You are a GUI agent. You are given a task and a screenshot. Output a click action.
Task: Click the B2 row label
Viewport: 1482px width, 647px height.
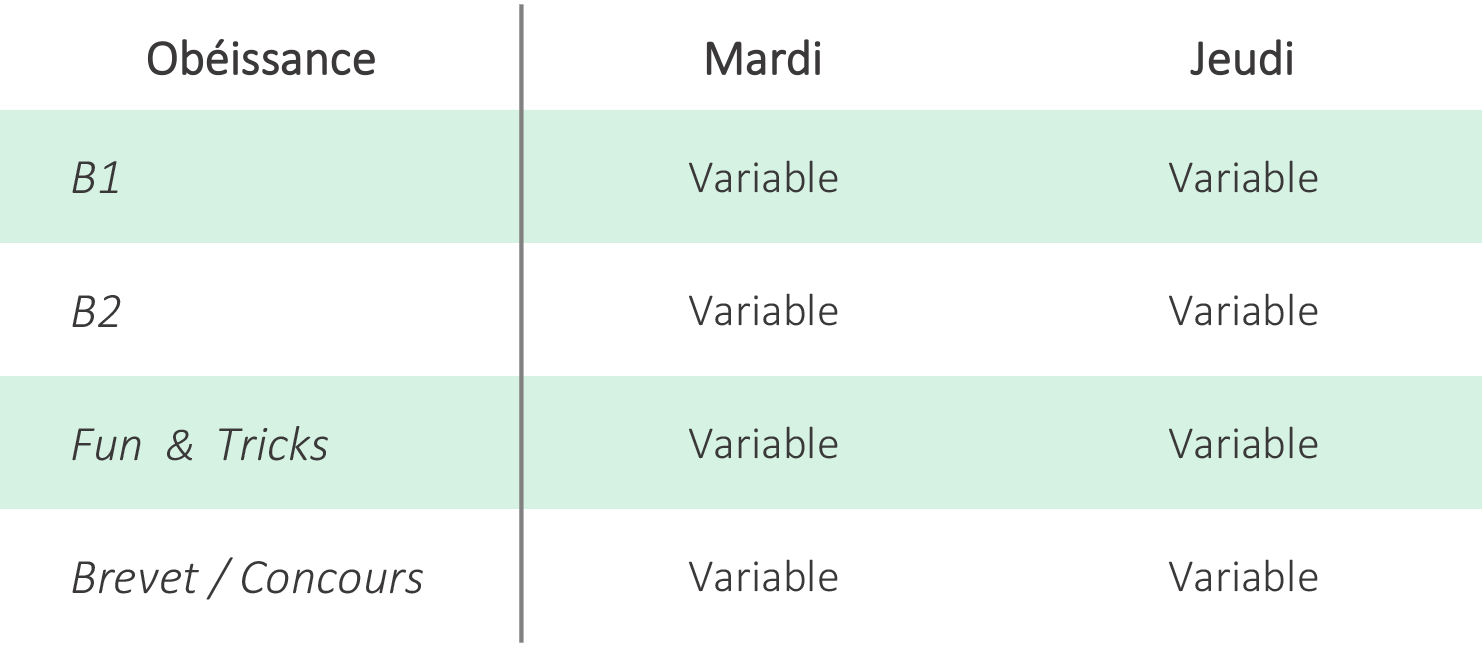pos(96,312)
